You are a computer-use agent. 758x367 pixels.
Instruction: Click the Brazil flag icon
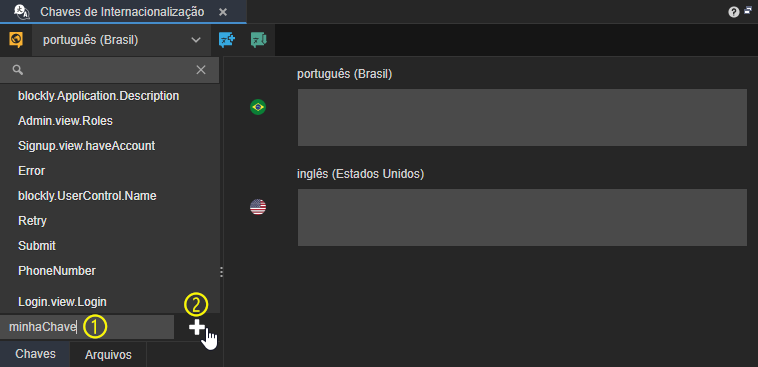(258, 107)
